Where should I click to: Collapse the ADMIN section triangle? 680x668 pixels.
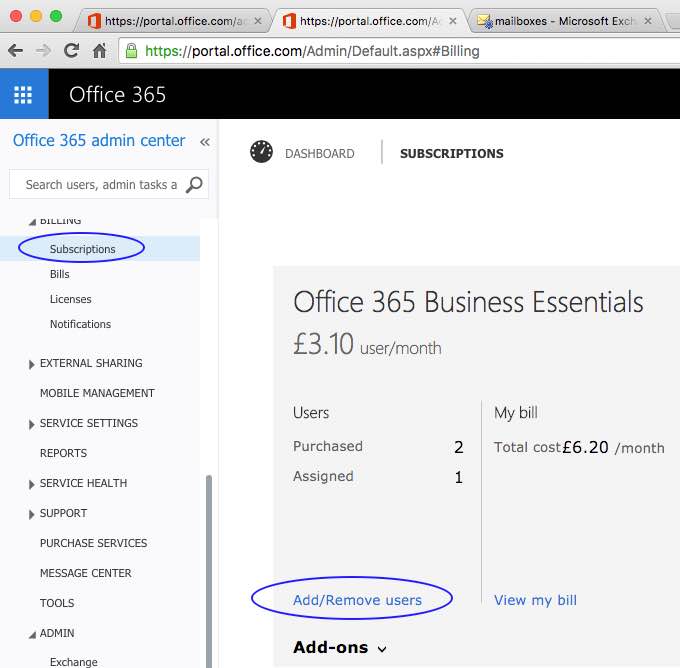point(32,635)
